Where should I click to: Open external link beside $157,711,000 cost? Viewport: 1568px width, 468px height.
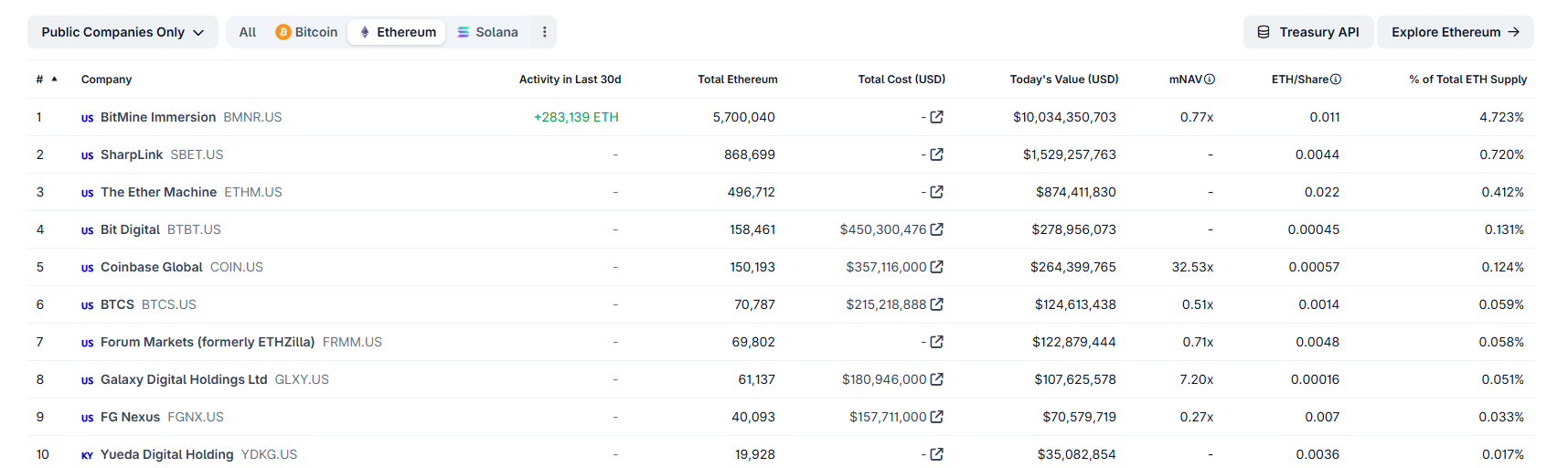coord(936,417)
